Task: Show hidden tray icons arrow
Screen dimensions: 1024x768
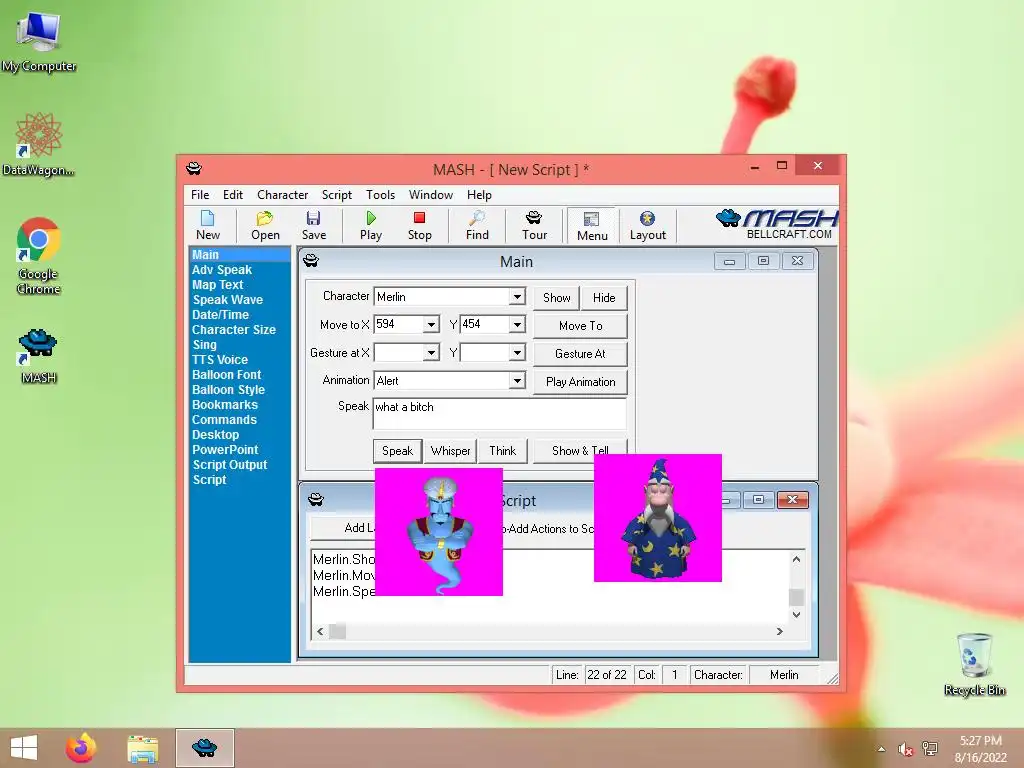Action: [882, 749]
